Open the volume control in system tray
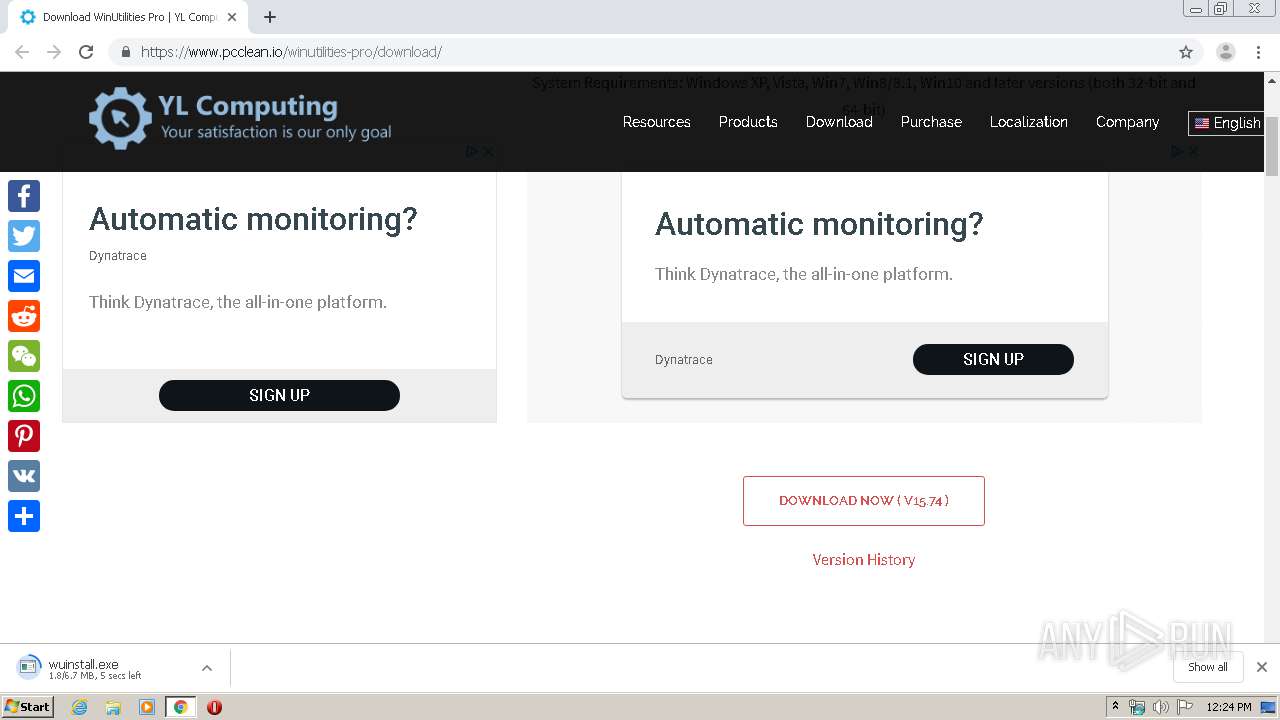Screen dimensions: 1280x720 pos(1160,707)
